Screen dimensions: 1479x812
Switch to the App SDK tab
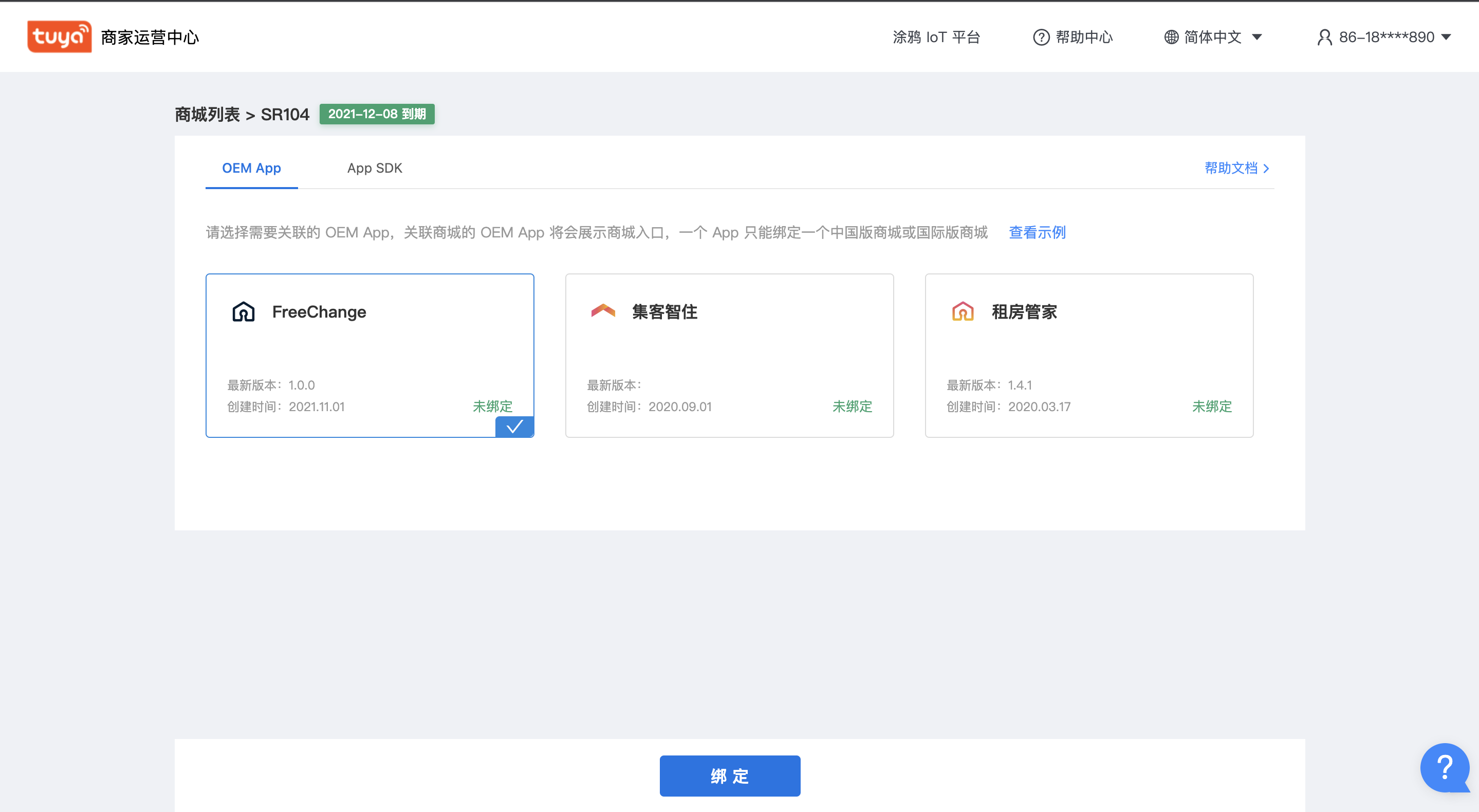point(374,168)
